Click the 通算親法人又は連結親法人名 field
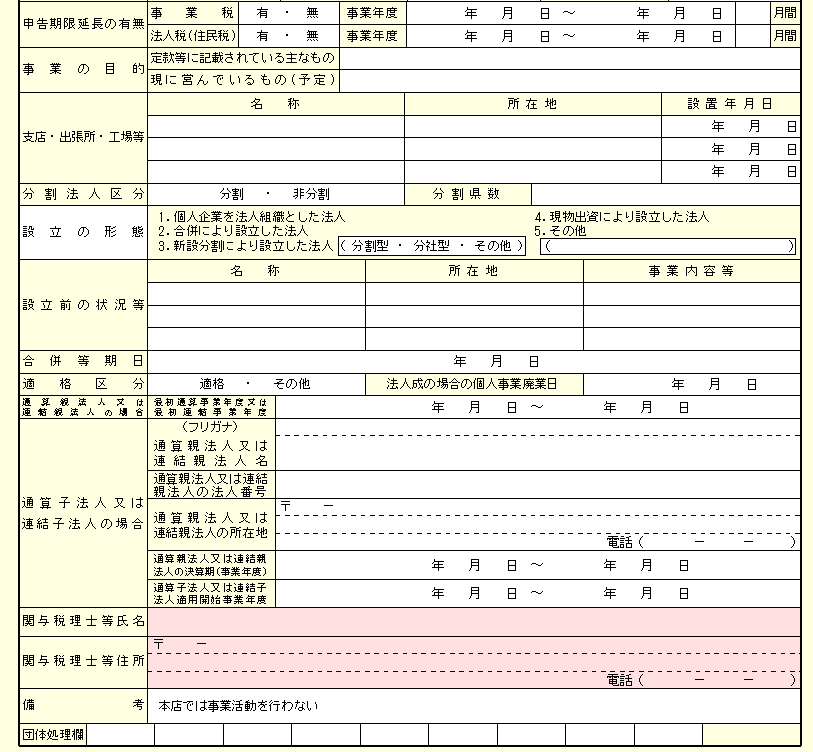The image size is (813, 752). tap(538, 453)
